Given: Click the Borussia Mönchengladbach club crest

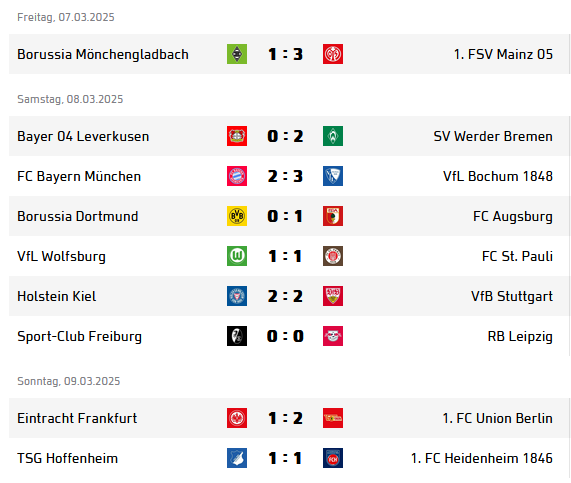Looking at the screenshot, I should (x=237, y=54).
